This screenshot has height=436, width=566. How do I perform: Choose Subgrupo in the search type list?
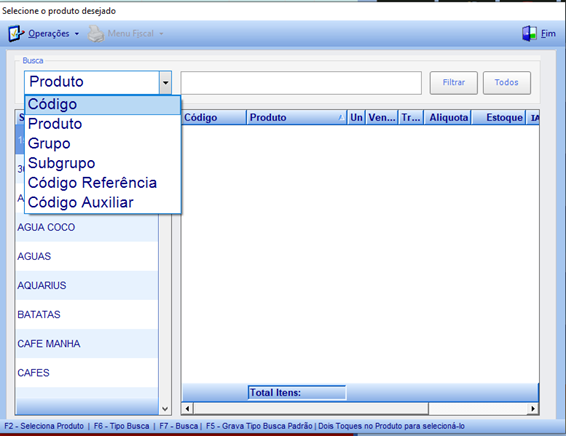point(103,163)
